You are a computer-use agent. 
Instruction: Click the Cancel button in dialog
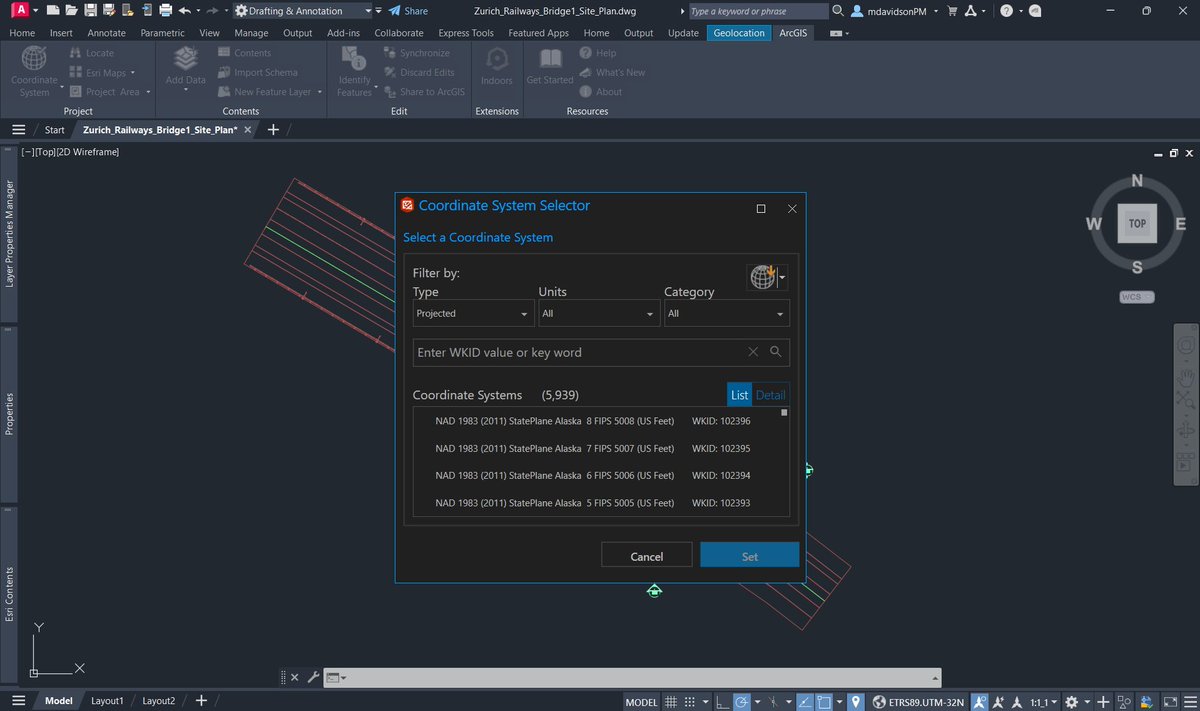646,556
